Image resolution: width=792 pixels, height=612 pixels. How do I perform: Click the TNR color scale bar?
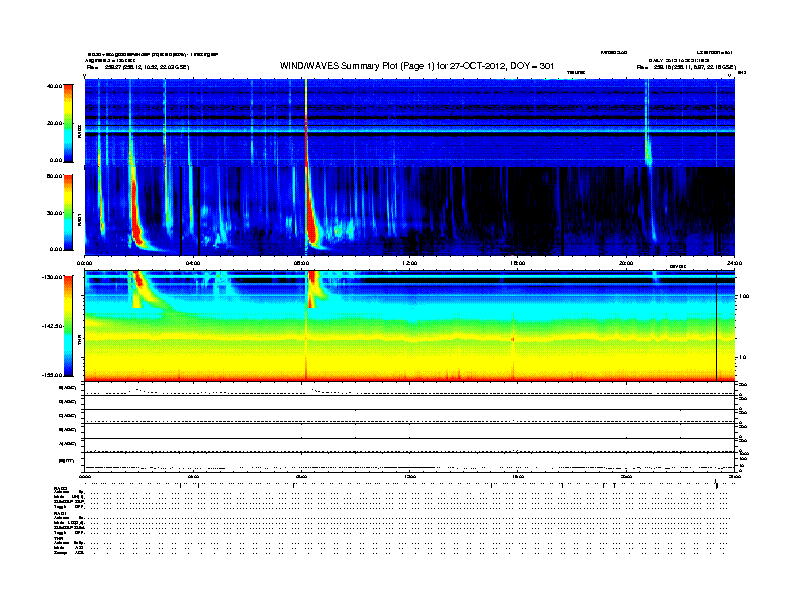click(68, 326)
